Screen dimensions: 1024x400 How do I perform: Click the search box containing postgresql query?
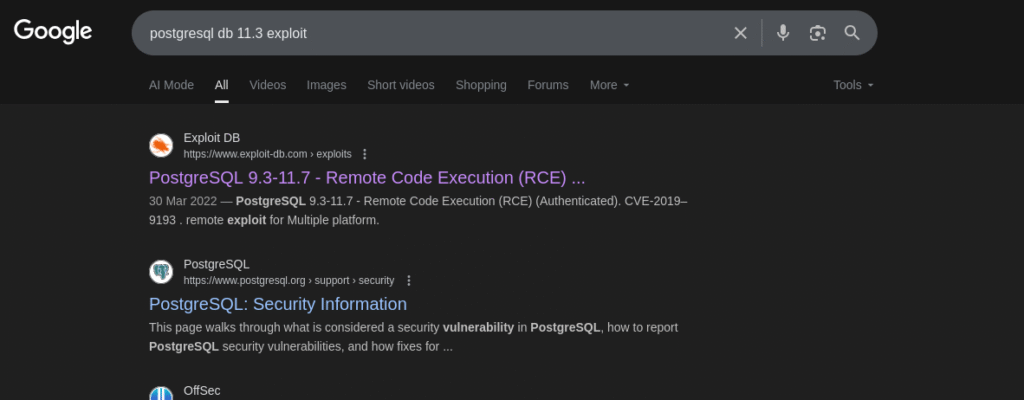click(x=430, y=33)
